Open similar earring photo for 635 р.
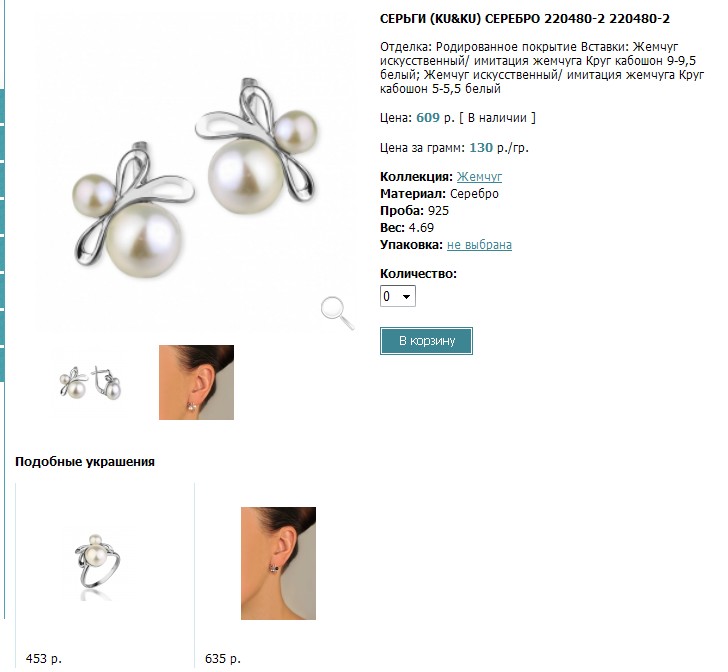This screenshot has width=728, height=672. (x=278, y=563)
